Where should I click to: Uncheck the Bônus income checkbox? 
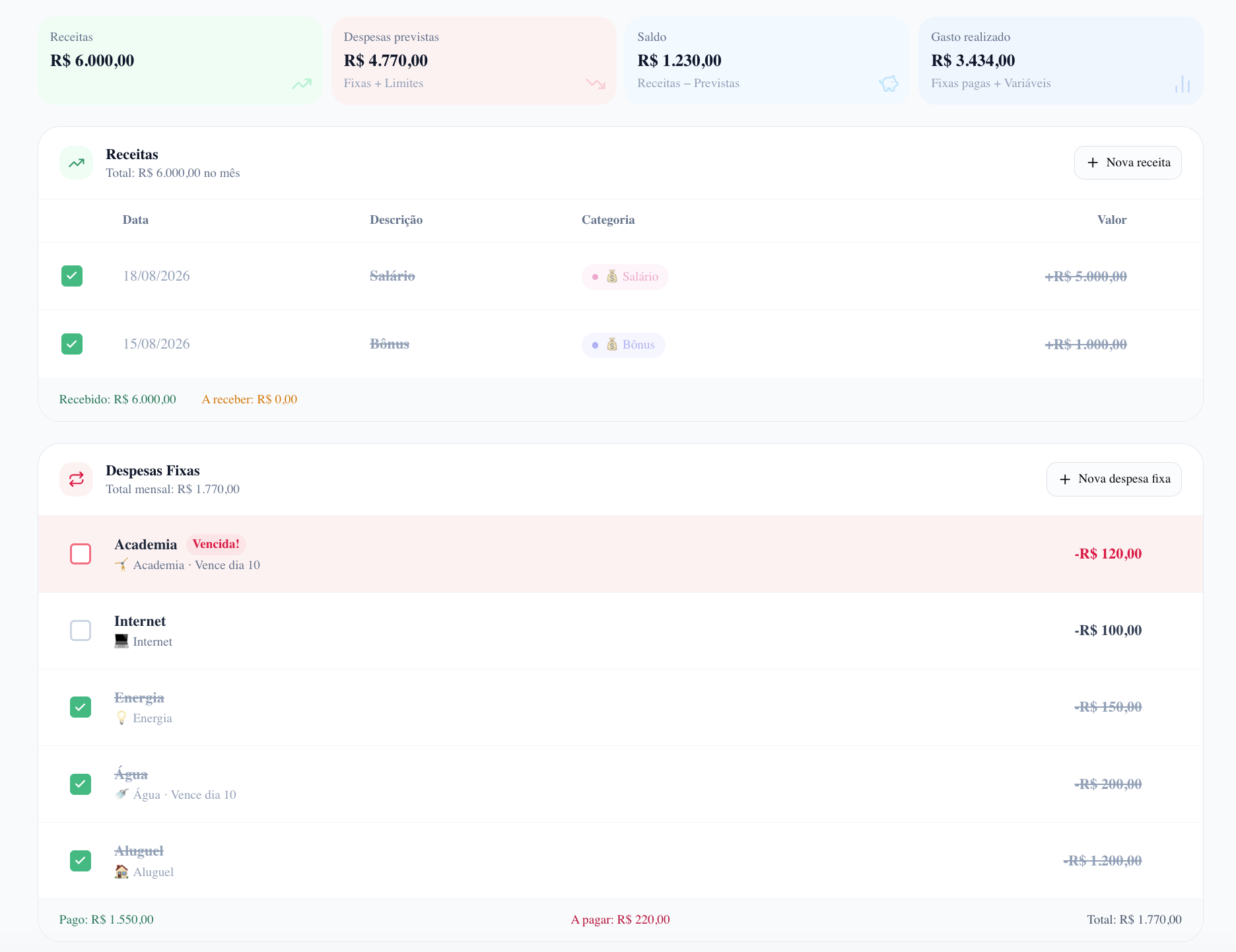click(72, 344)
